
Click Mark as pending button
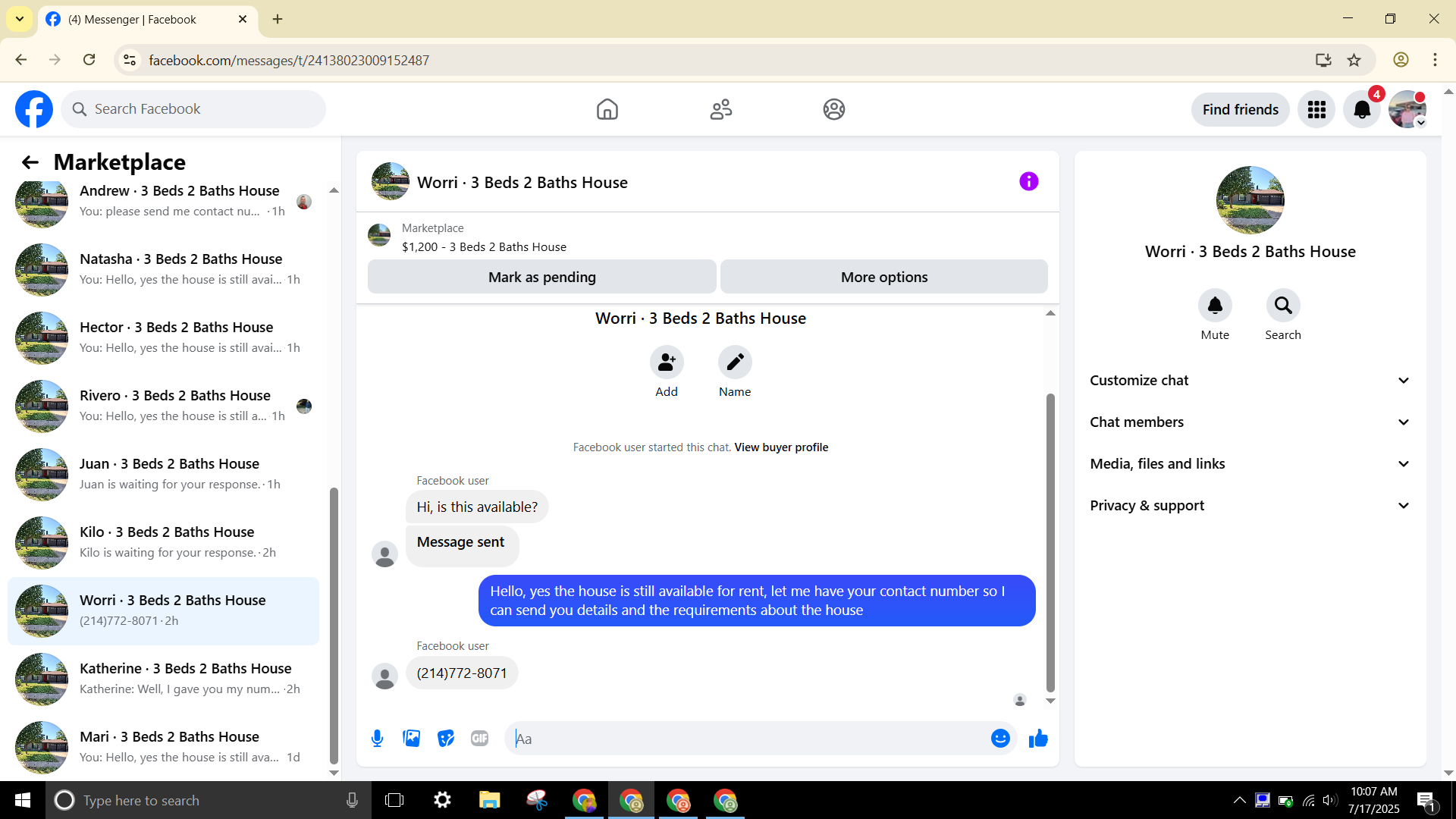point(542,277)
